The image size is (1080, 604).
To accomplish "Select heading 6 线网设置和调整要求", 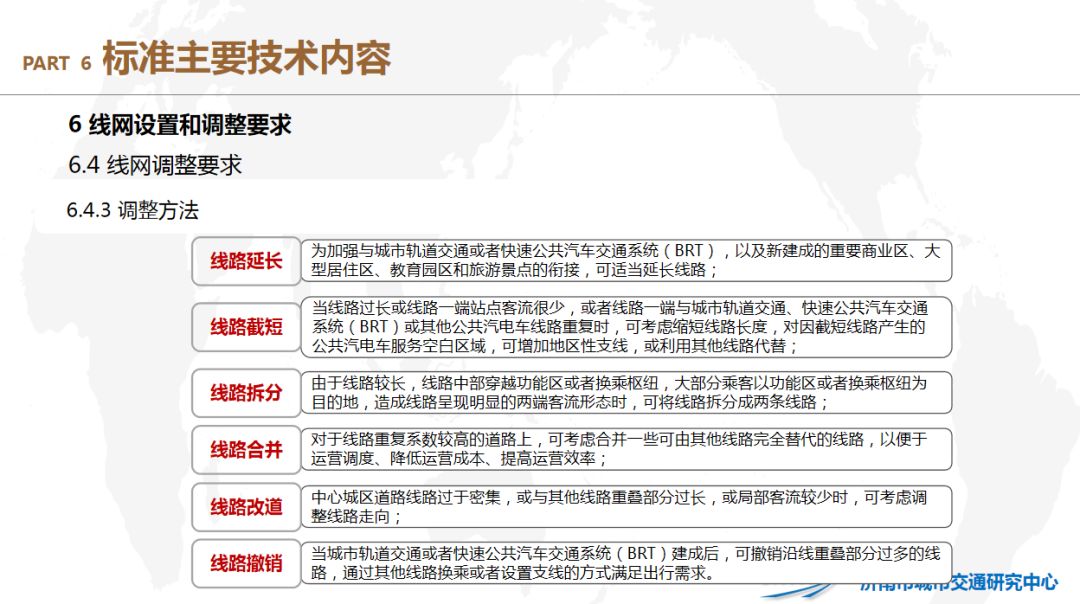I will coord(180,125).
